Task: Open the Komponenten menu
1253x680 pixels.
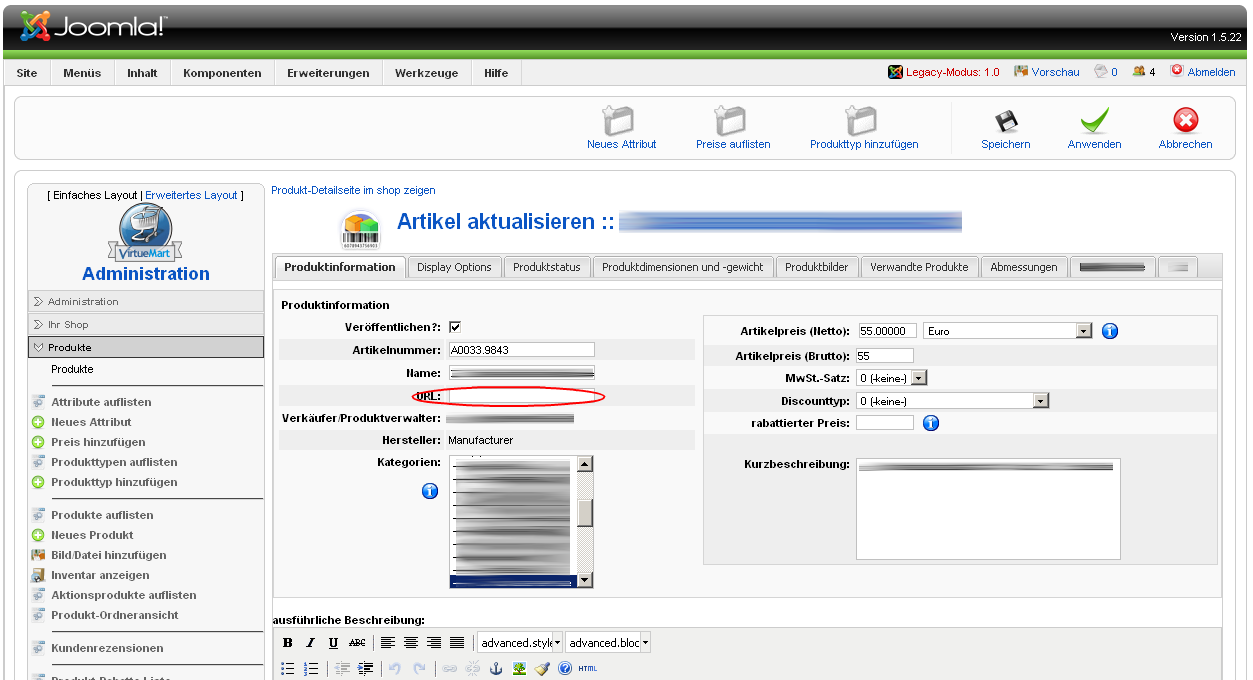Action: coord(222,73)
